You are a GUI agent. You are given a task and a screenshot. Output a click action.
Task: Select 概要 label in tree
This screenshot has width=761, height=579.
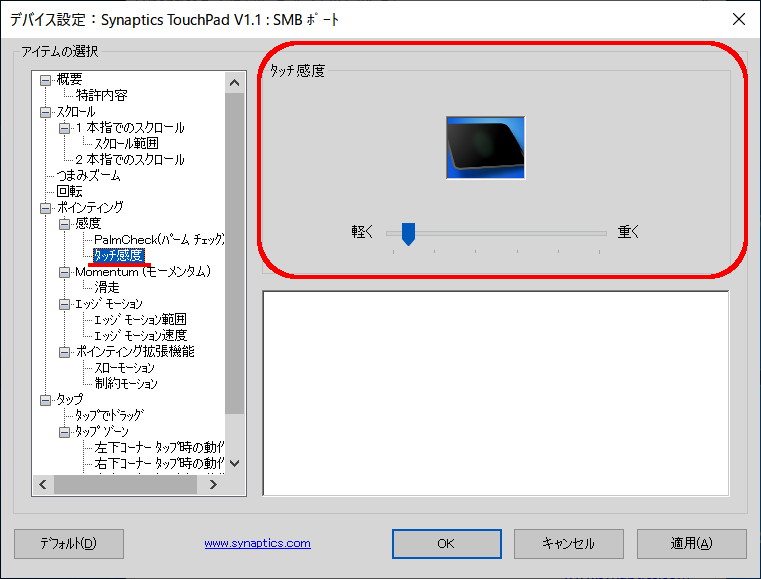pos(69,79)
